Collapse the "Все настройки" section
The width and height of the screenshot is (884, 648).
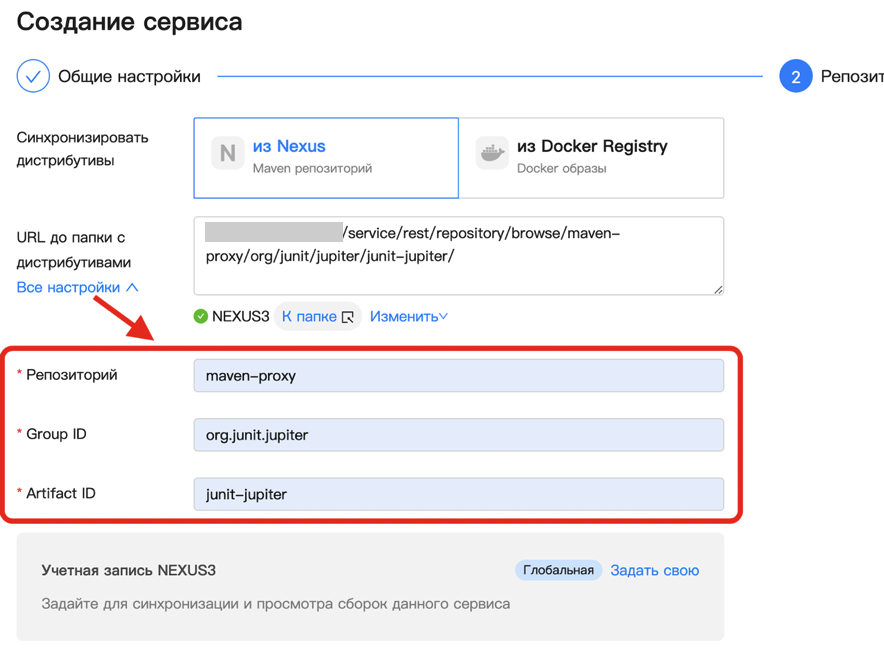click(77, 287)
